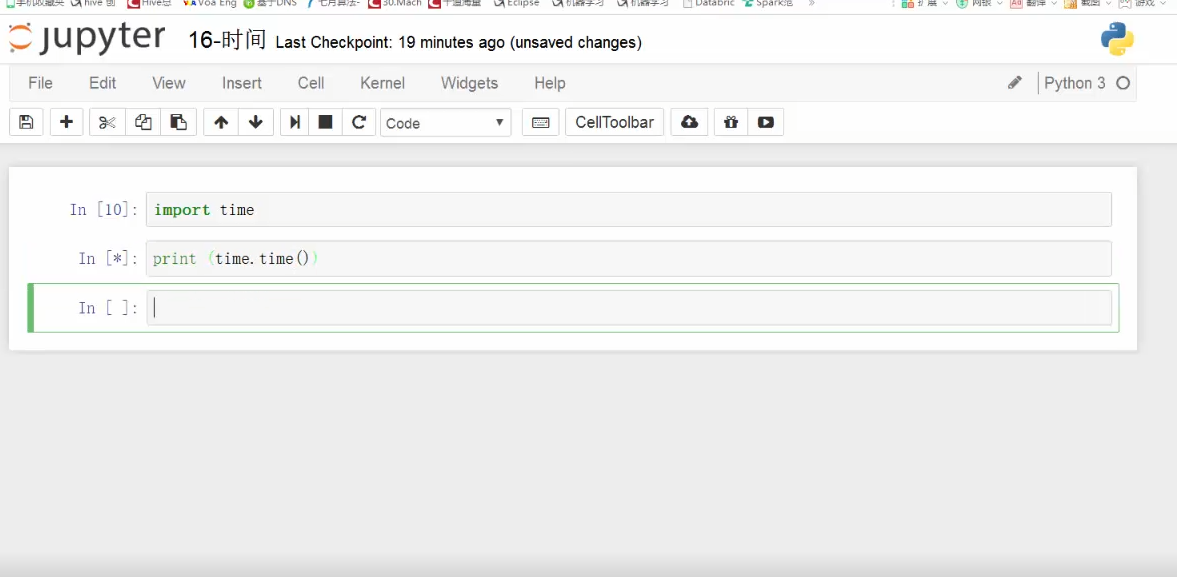Click the CellToolbar button
This screenshot has height=577, width=1177.
pyautogui.click(x=614, y=122)
